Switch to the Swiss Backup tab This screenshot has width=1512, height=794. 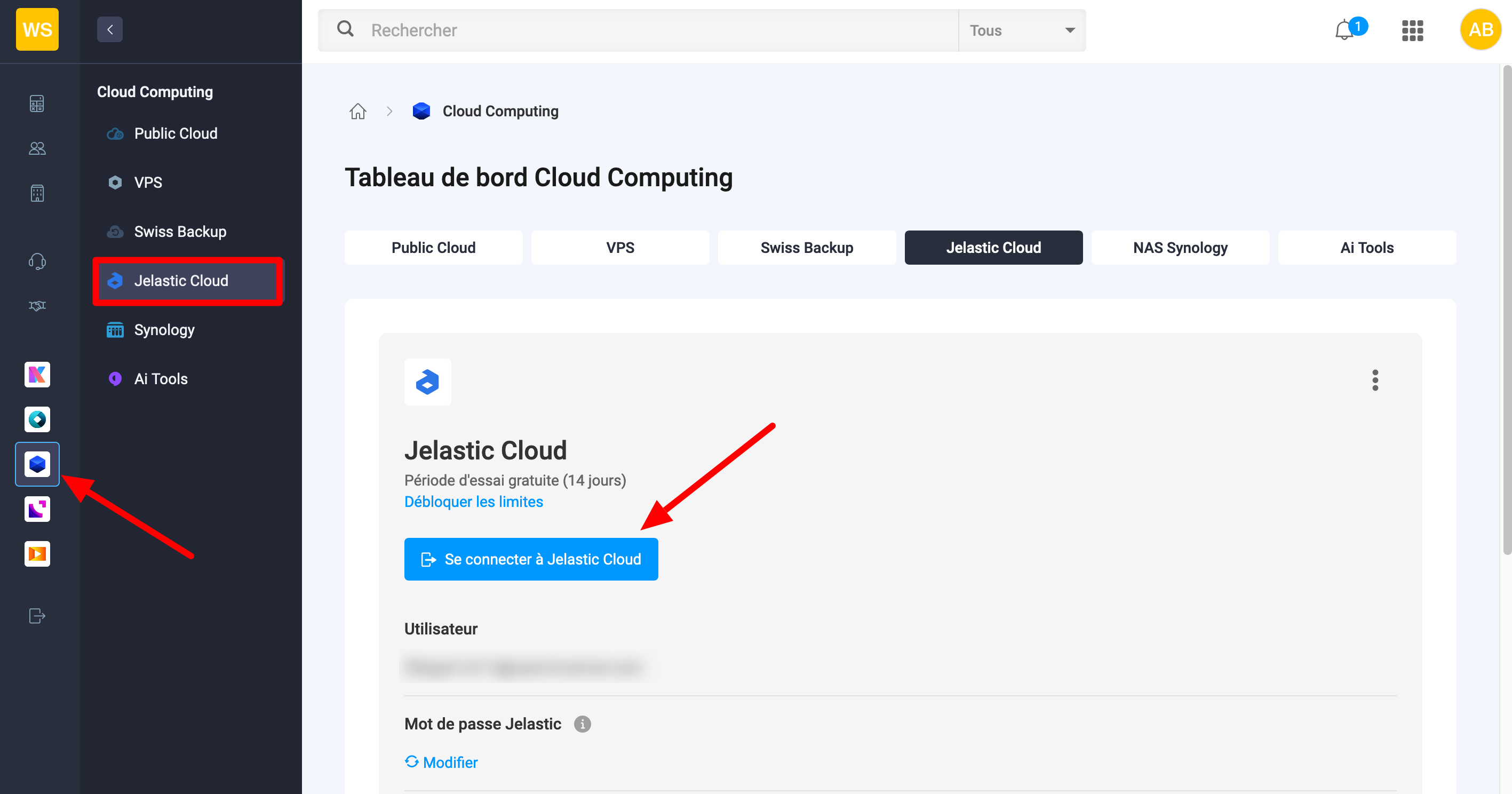[807, 248]
